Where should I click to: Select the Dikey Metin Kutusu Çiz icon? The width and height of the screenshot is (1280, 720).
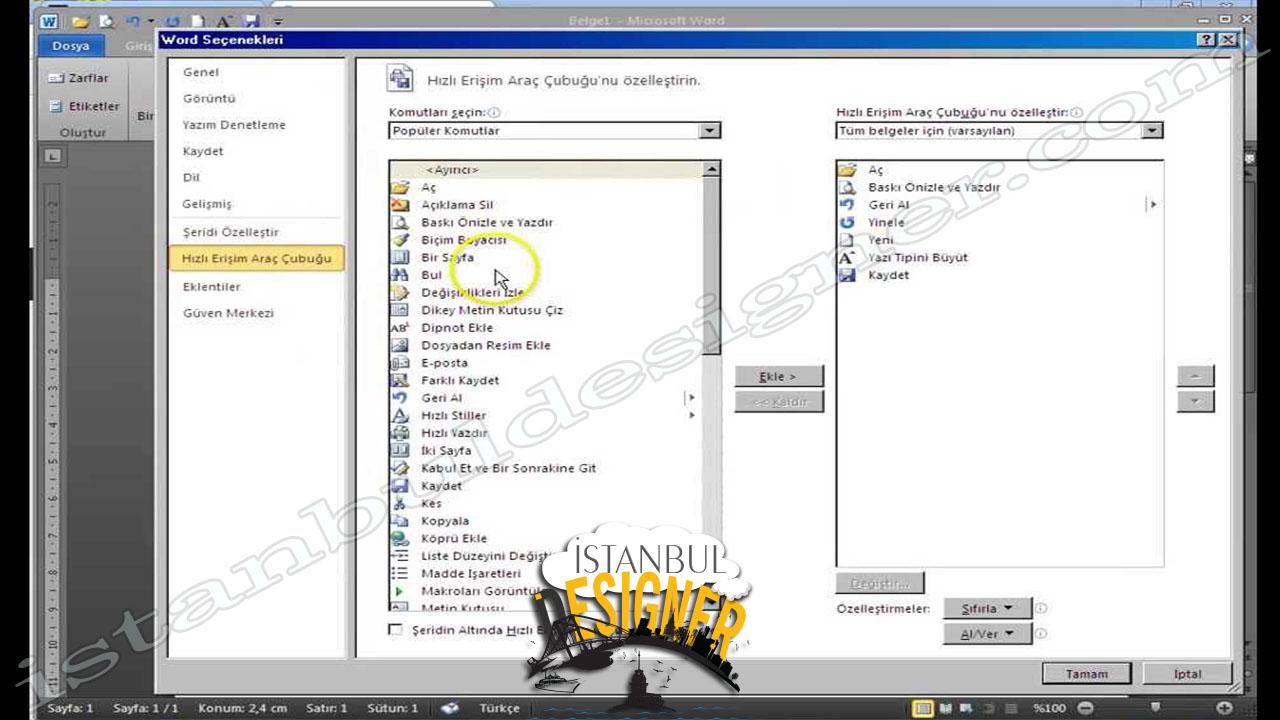[400, 310]
